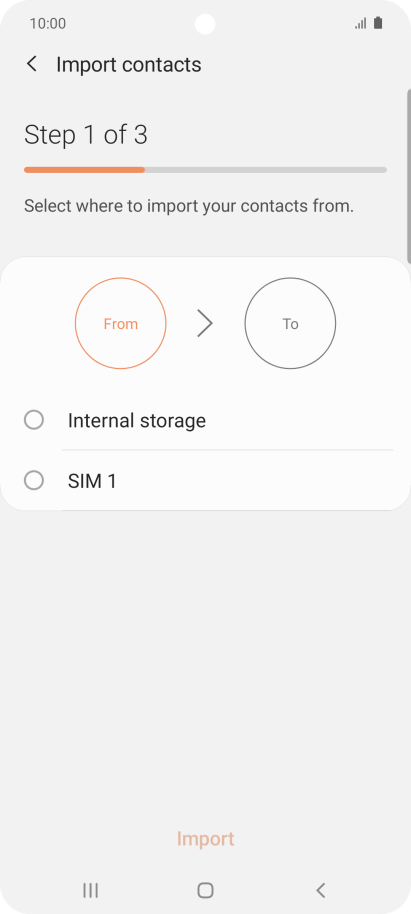The width and height of the screenshot is (411, 914).
Task: Tap the Home navigation button
Action: [x=205, y=890]
